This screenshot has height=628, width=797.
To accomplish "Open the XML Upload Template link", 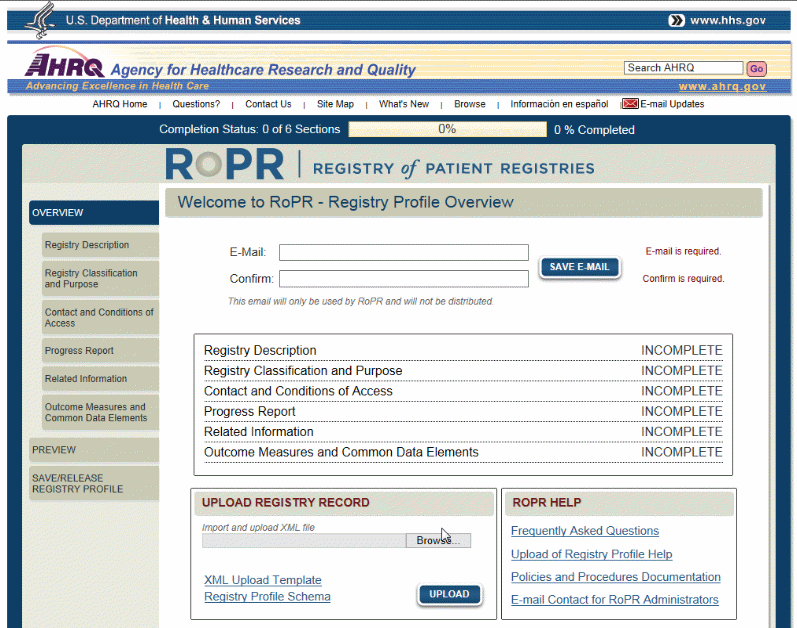I will coord(263,580).
